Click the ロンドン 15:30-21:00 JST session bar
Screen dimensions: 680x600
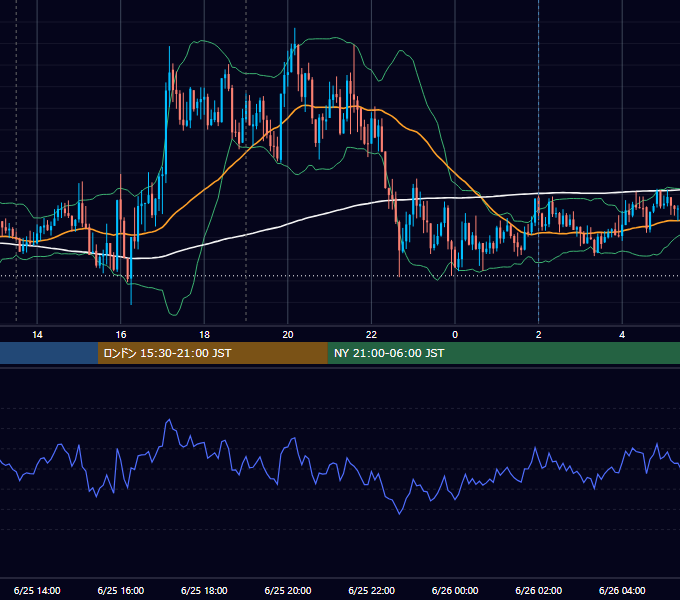[212, 353]
